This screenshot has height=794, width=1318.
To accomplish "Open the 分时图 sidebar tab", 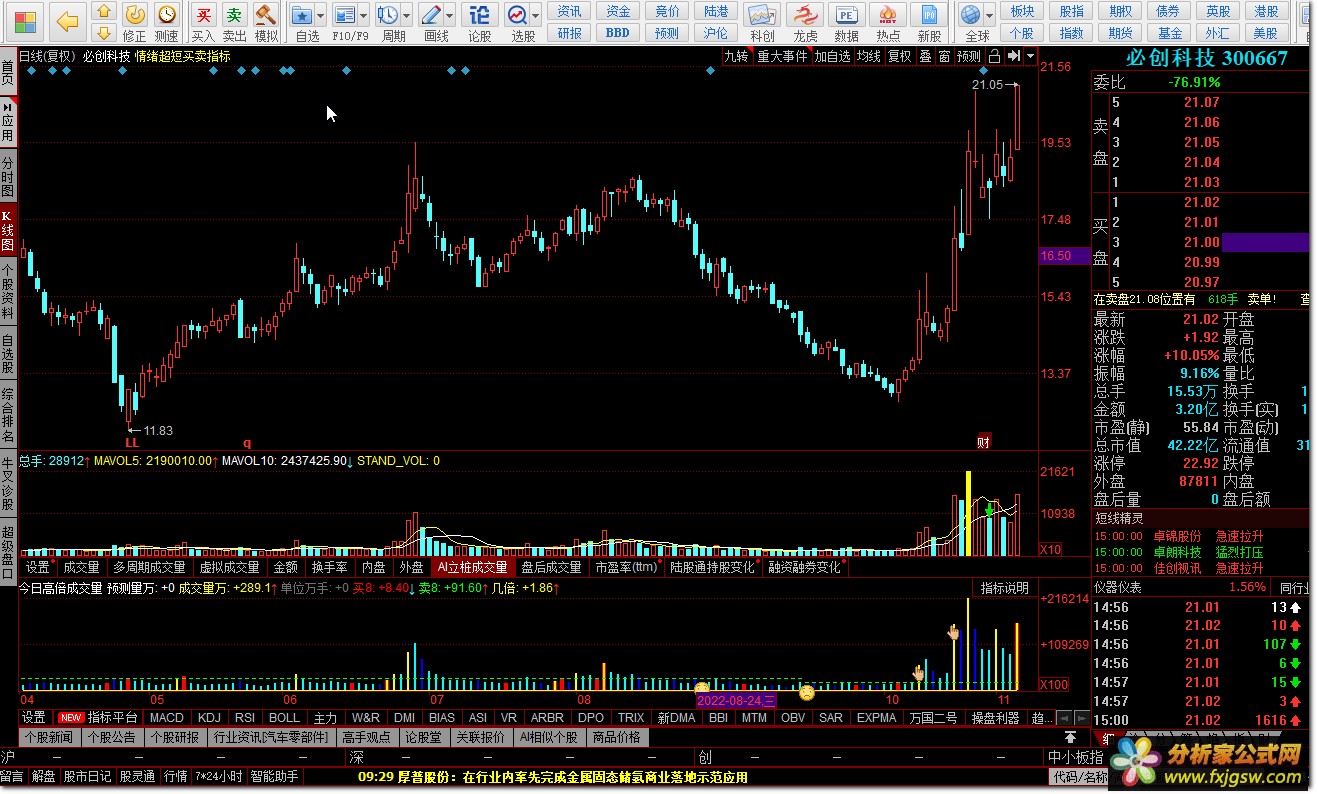I will pyautogui.click(x=8, y=177).
